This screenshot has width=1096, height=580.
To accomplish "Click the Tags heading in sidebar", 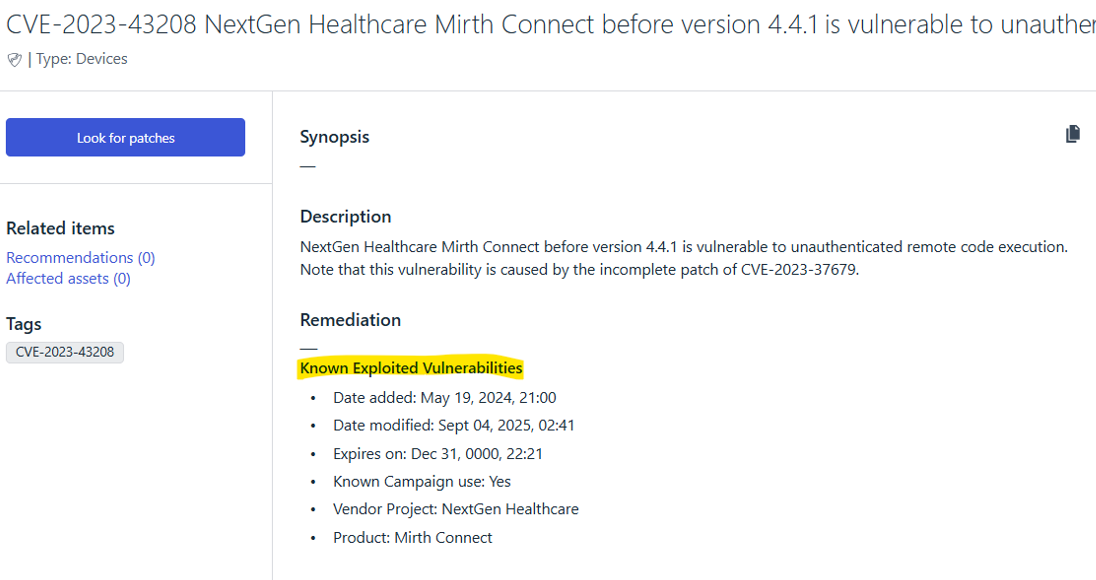I will pos(24,324).
